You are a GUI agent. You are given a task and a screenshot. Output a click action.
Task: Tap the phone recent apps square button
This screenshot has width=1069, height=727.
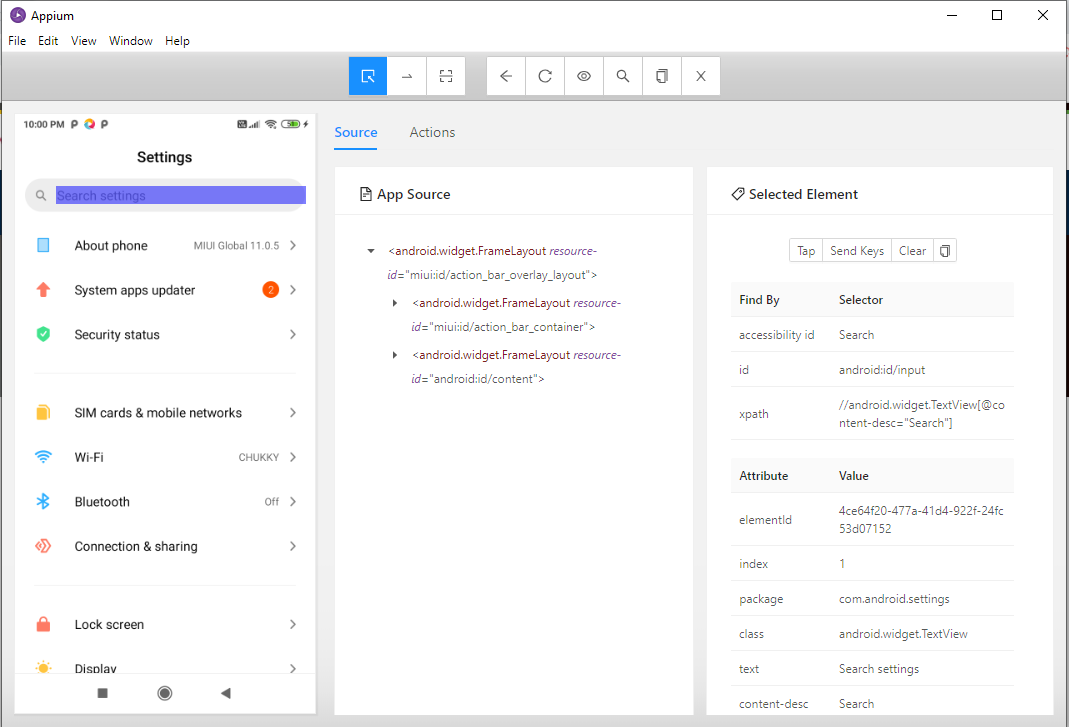click(103, 694)
